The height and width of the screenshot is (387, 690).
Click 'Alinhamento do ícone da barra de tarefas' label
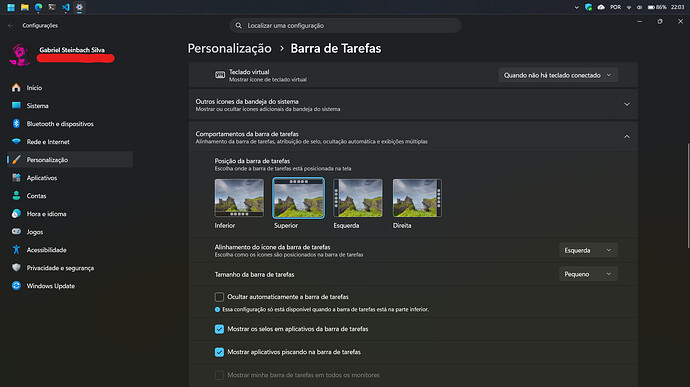[x=272, y=247]
